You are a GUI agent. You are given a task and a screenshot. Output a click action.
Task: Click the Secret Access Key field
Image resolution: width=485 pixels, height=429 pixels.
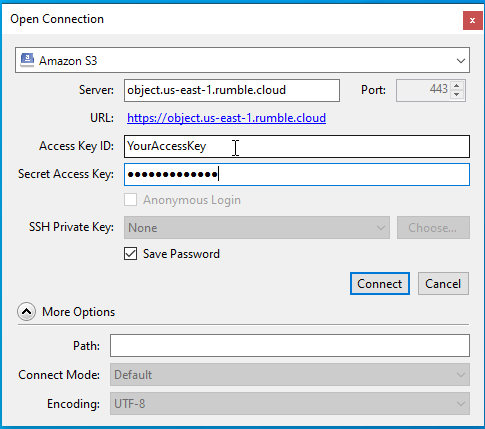coord(297,174)
